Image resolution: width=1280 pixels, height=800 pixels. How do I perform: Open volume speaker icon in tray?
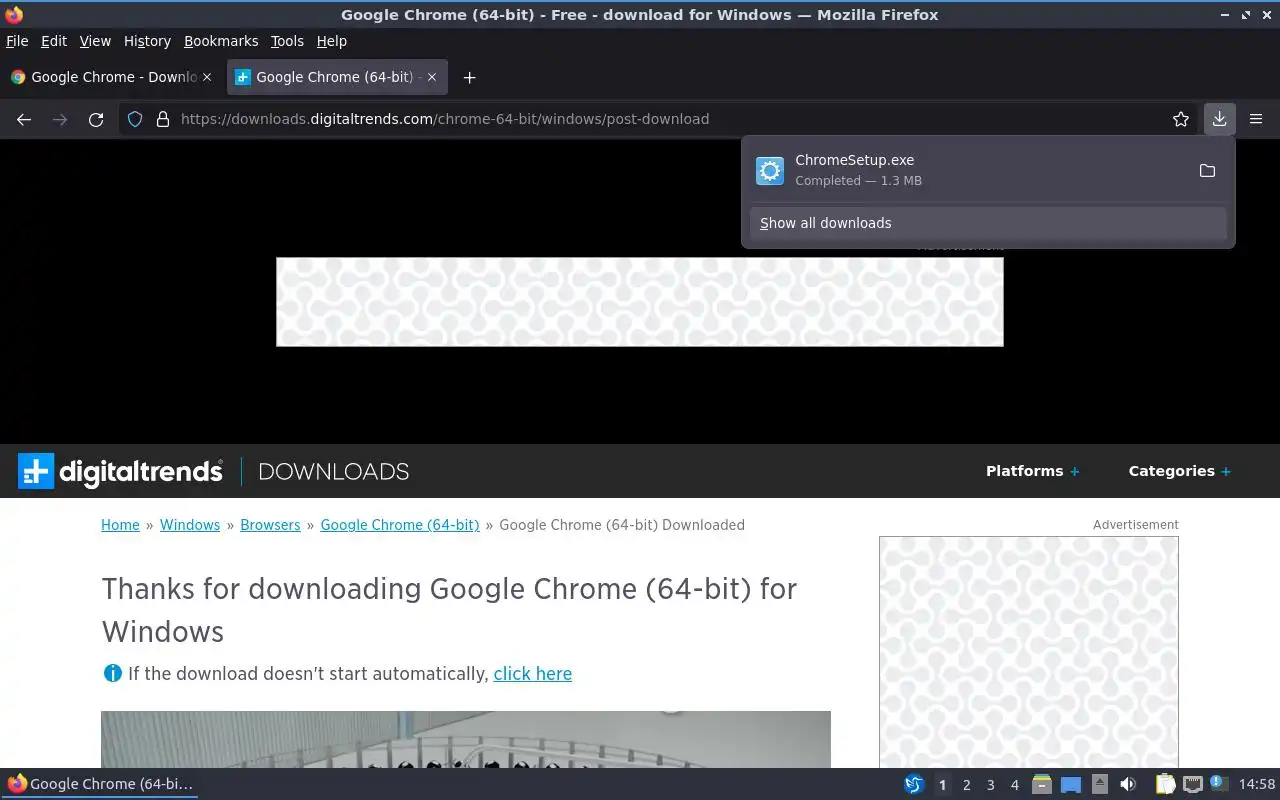point(1128,785)
